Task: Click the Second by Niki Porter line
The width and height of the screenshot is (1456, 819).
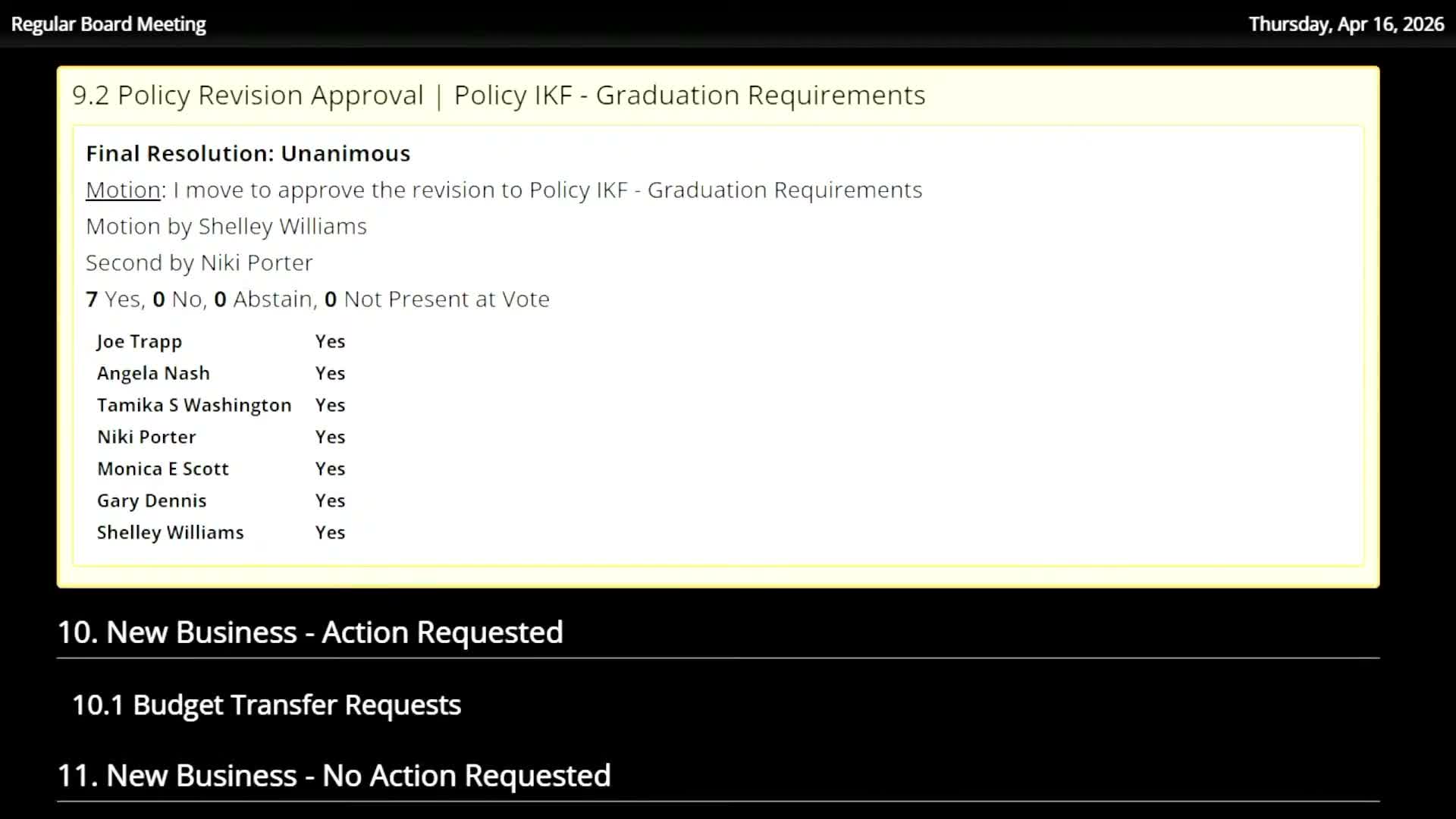Action: [199, 262]
